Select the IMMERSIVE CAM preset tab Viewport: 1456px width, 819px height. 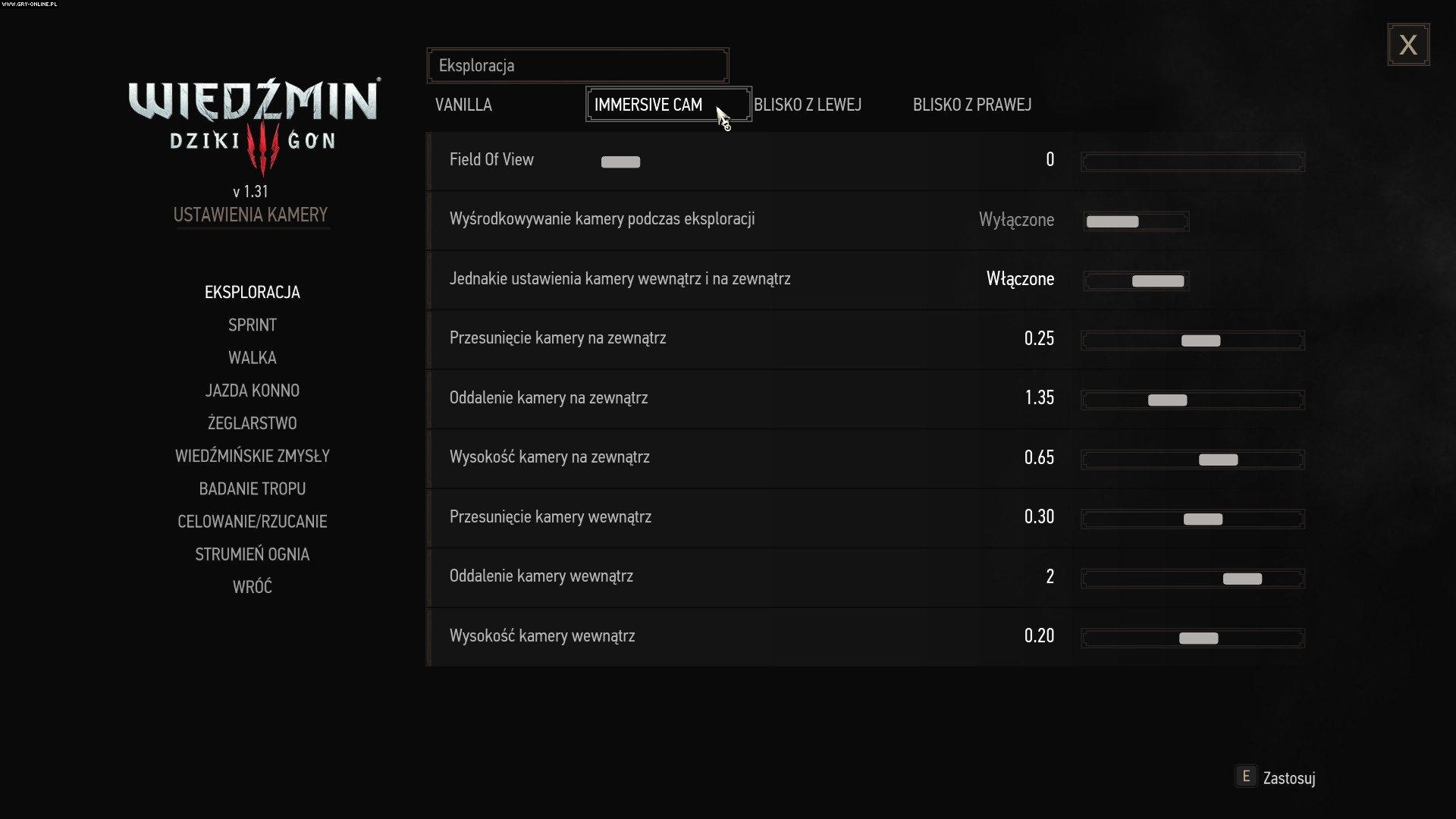point(649,105)
